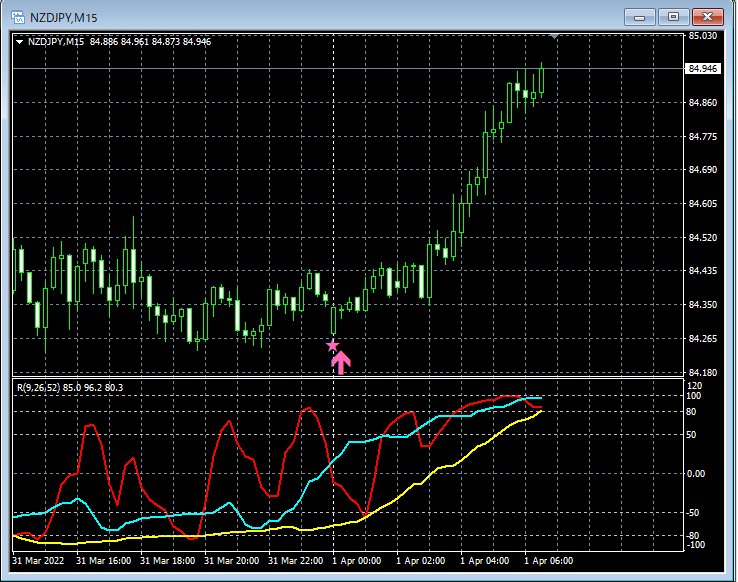The height and width of the screenshot is (582, 738).
Task: Maximize the NZDJPY,M15 chart window
Action: 673,17
